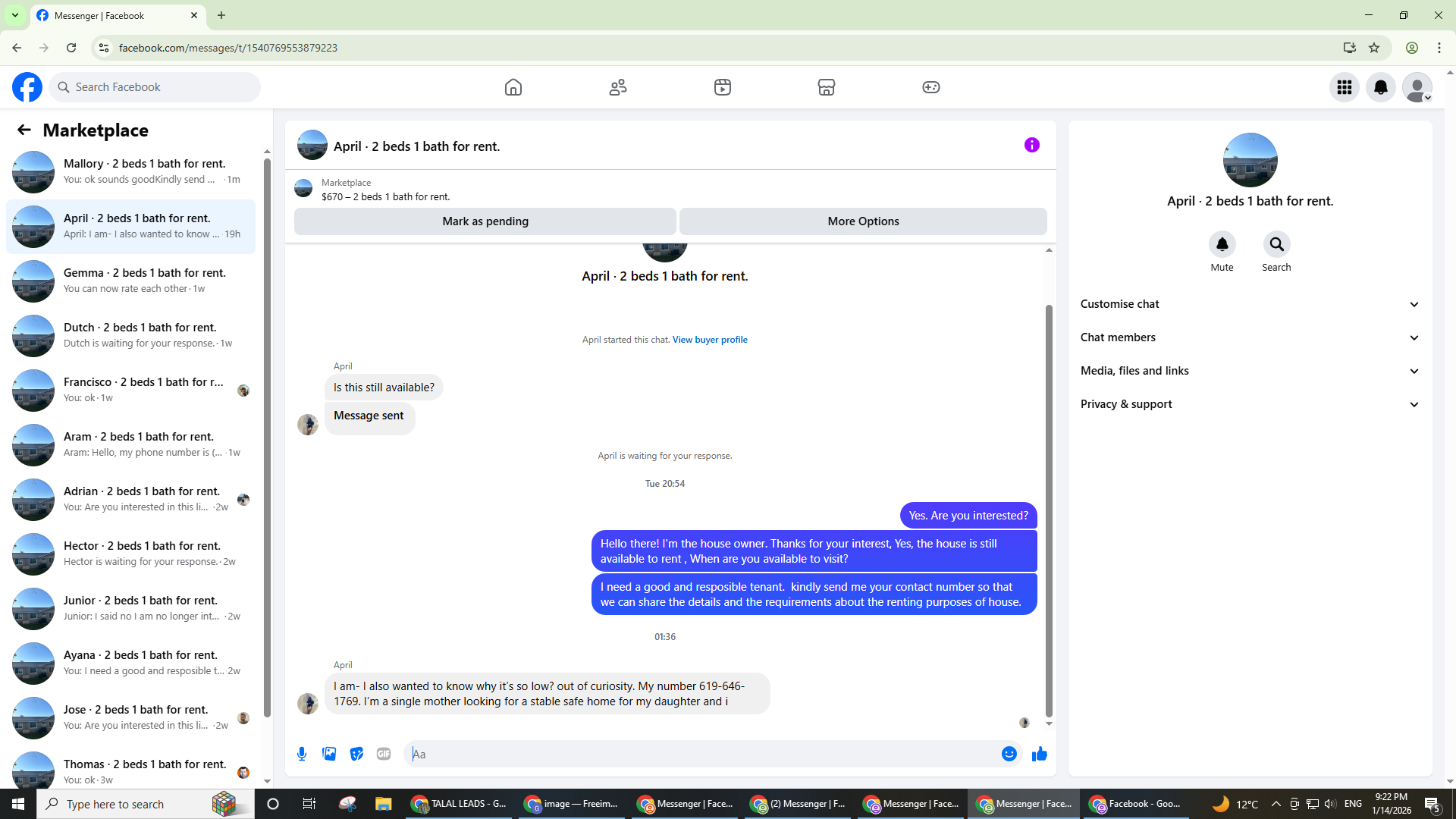Click the Mark as pending button
1456x819 pixels.
tap(485, 221)
